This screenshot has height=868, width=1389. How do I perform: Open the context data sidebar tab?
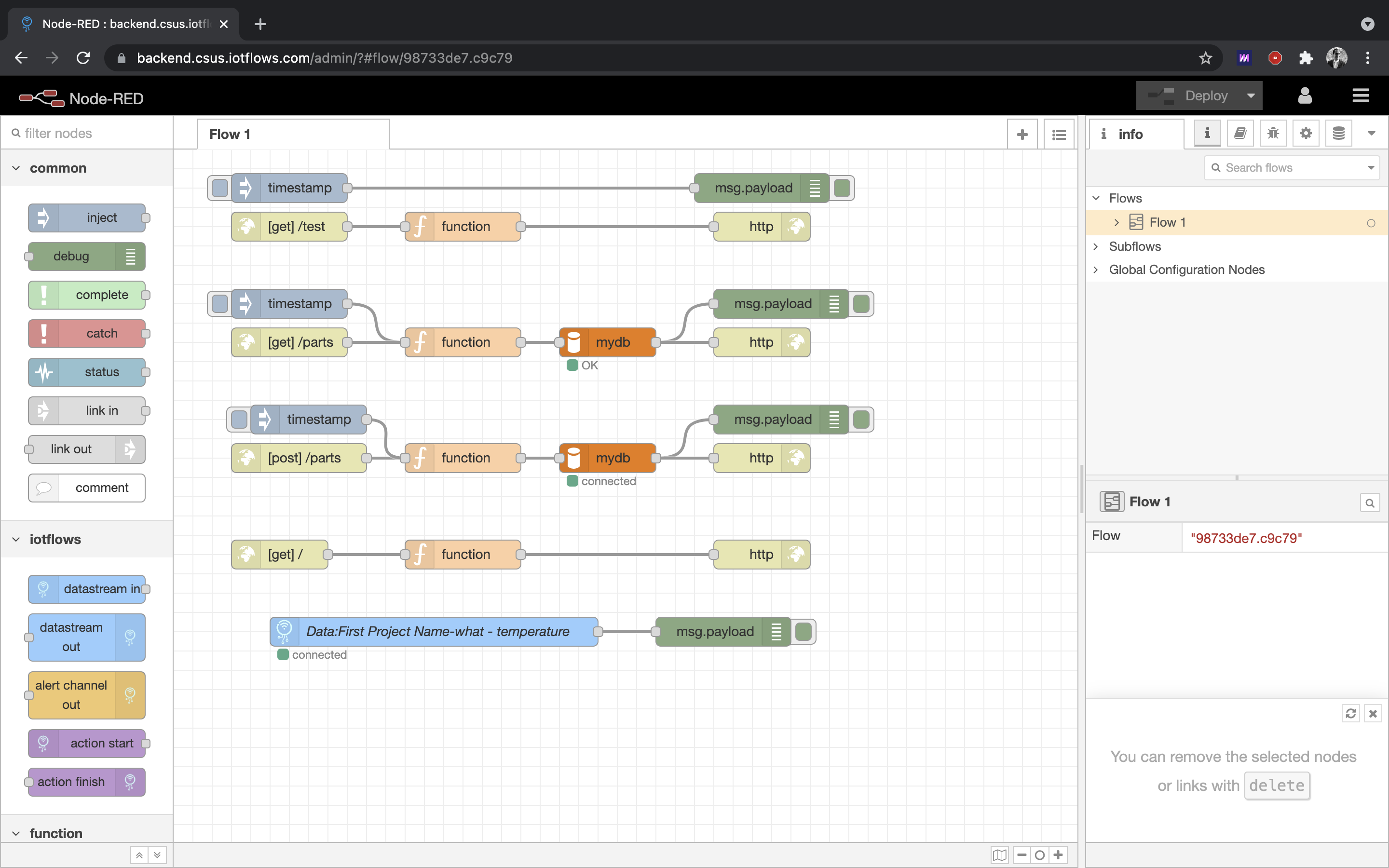point(1338,134)
